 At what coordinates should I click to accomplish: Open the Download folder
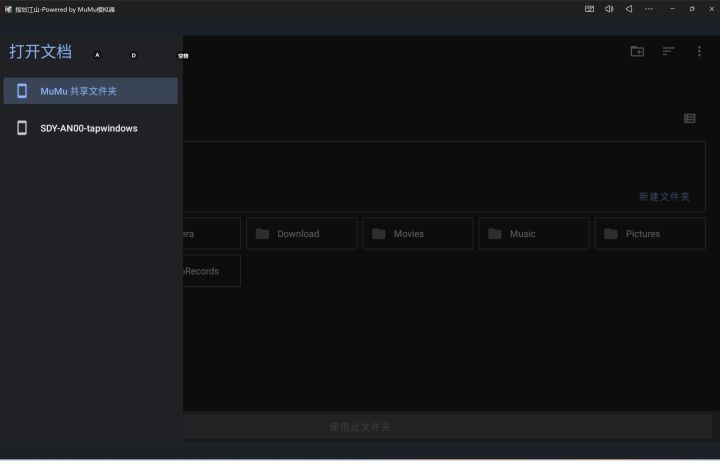pyautogui.click(x=302, y=234)
